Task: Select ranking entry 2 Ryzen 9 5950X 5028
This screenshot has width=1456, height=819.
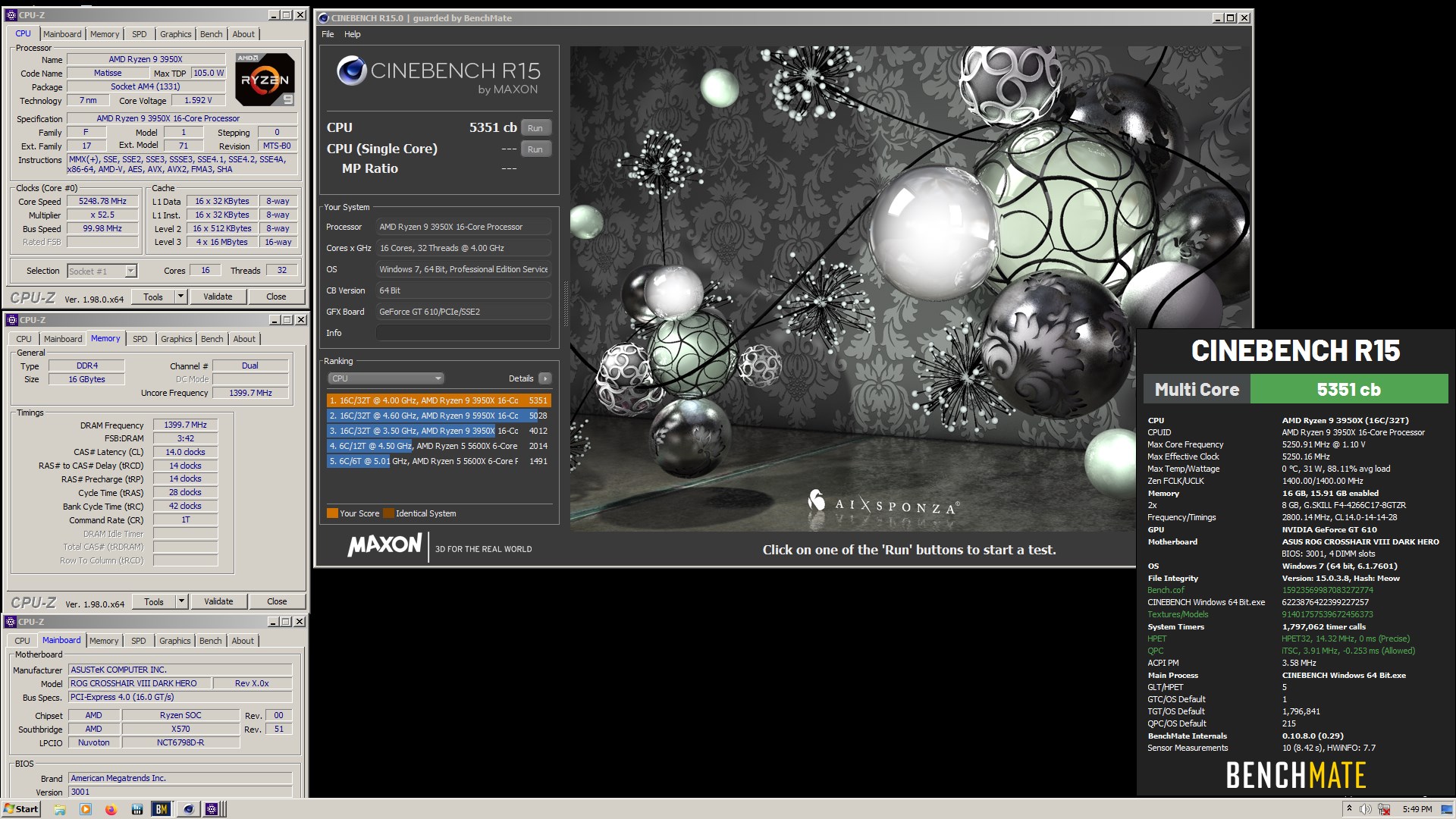Action: 438,416
